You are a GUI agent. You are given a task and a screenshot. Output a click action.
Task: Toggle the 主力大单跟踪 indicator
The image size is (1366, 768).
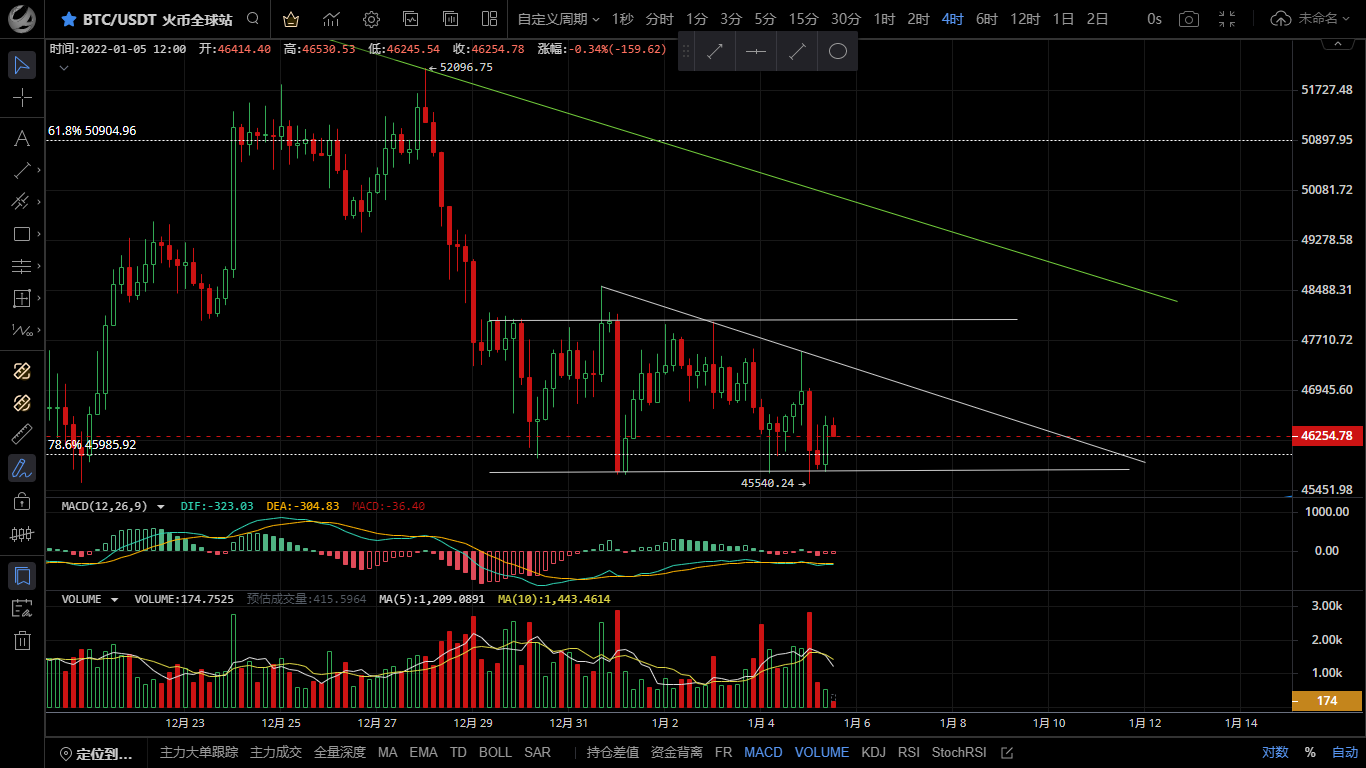click(x=199, y=753)
